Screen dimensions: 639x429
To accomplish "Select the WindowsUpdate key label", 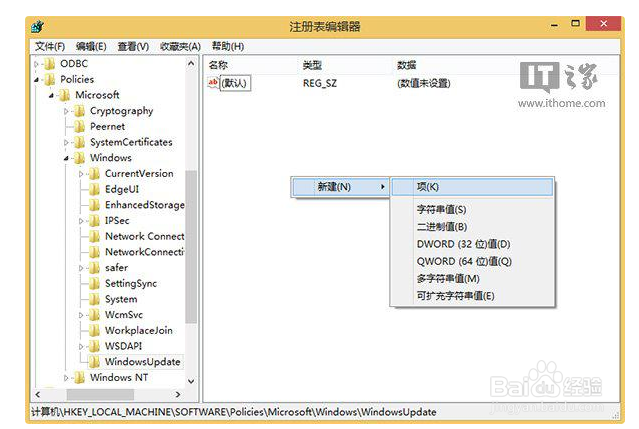I will (143, 362).
